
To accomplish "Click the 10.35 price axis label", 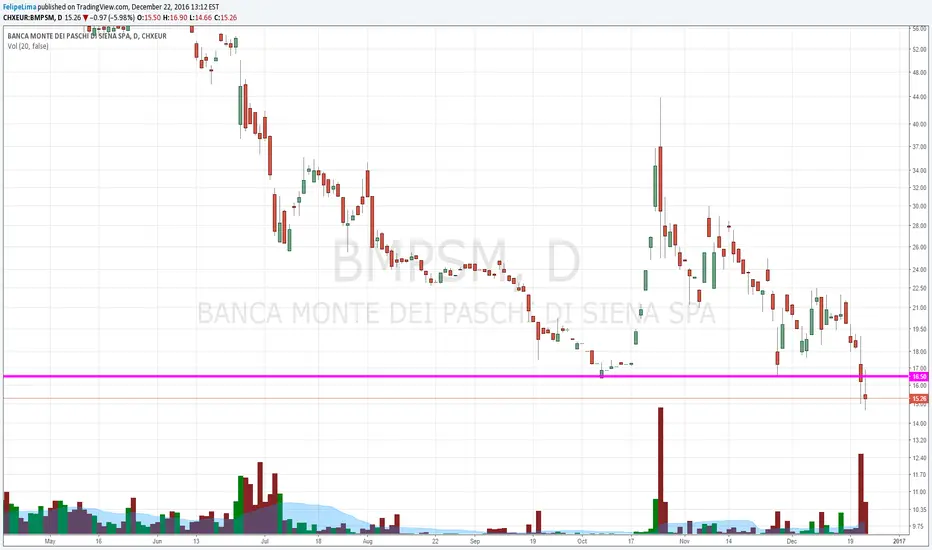I will coord(919,510).
